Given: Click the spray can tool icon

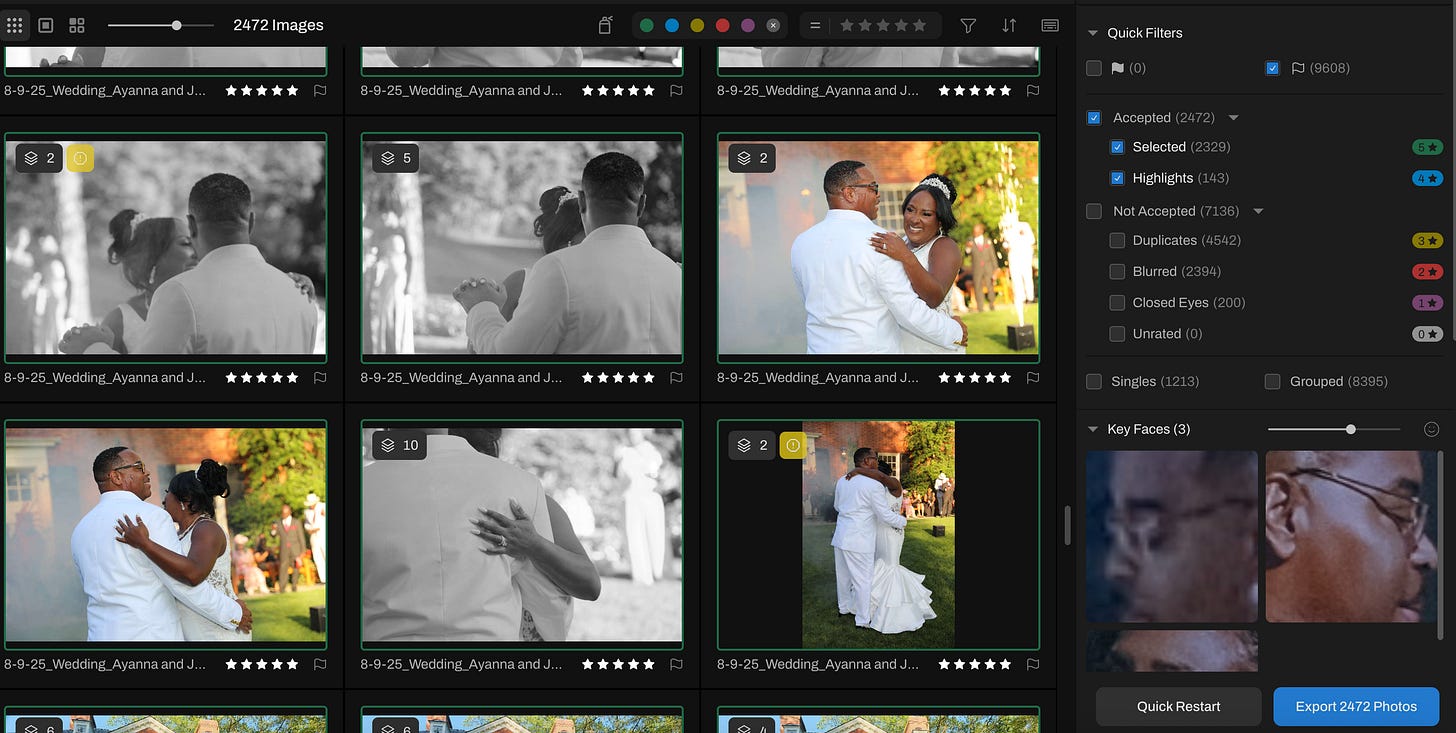Looking at the screenshot, I should point(605,25).
